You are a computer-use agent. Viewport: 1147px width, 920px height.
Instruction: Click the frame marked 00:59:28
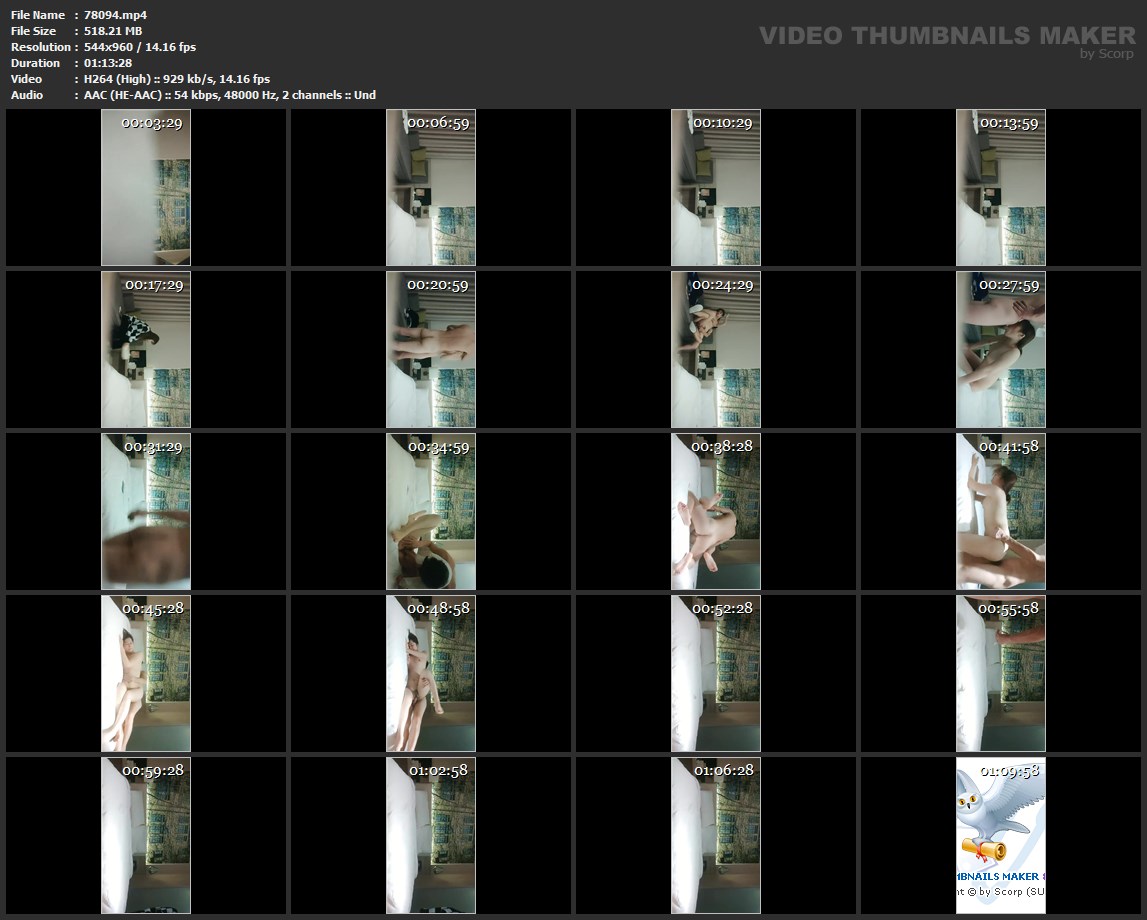pyautogui.click(x=146, y=835)
